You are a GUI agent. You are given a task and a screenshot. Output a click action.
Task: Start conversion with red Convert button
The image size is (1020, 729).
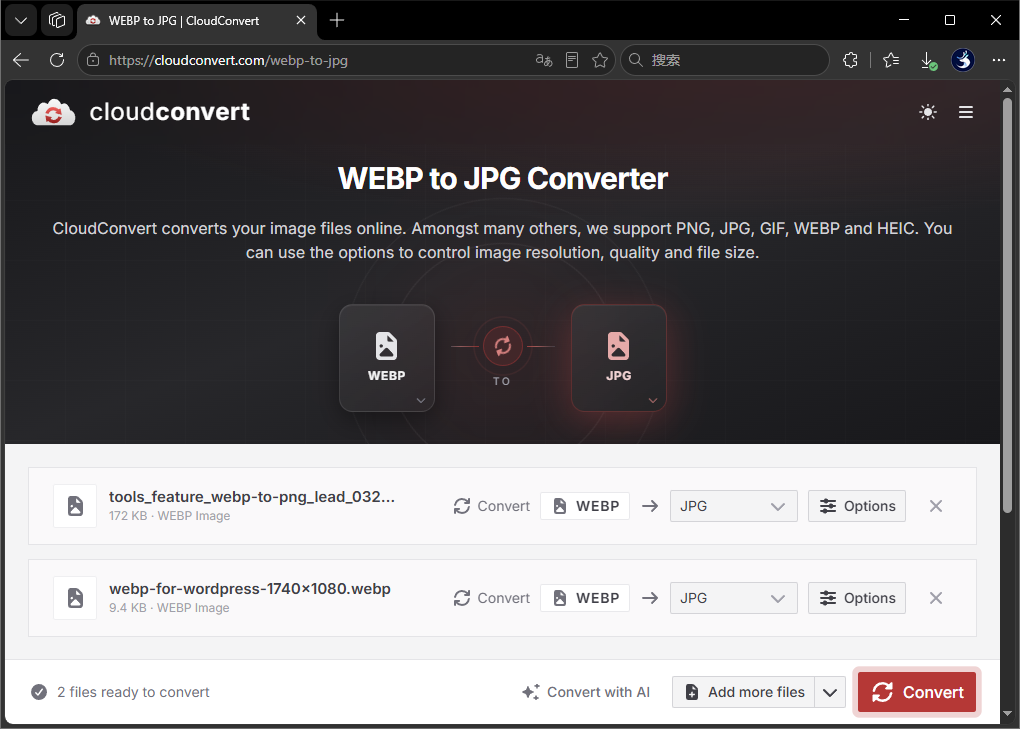(917, 692)
